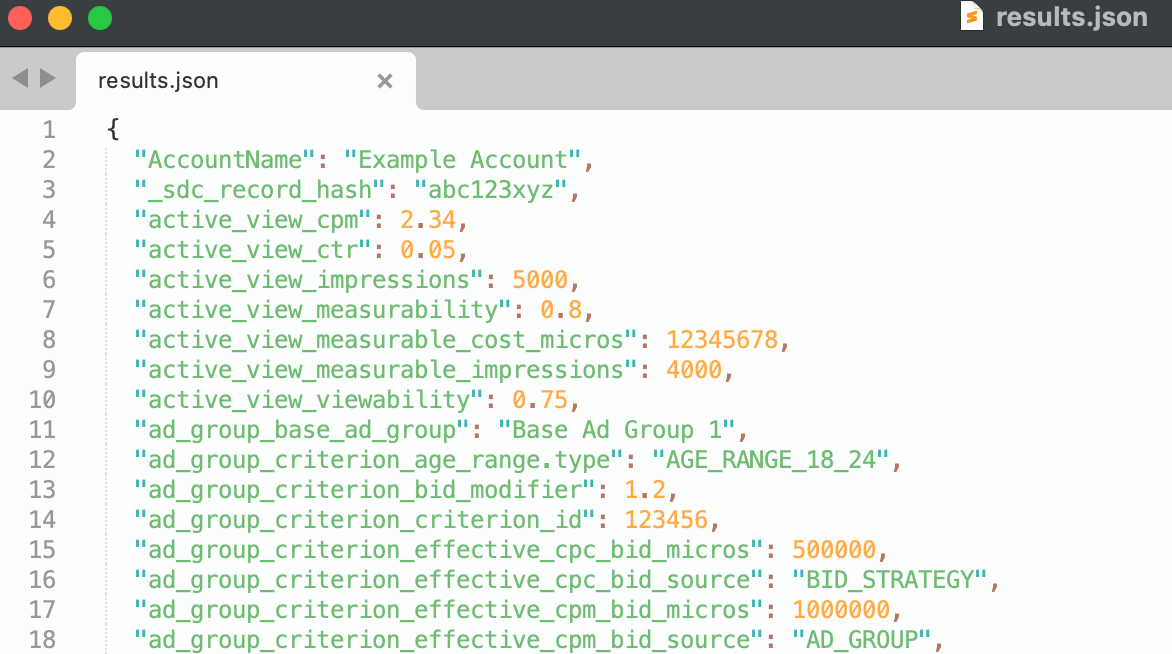Click the 12345678 cost micros value

point(722,340)
